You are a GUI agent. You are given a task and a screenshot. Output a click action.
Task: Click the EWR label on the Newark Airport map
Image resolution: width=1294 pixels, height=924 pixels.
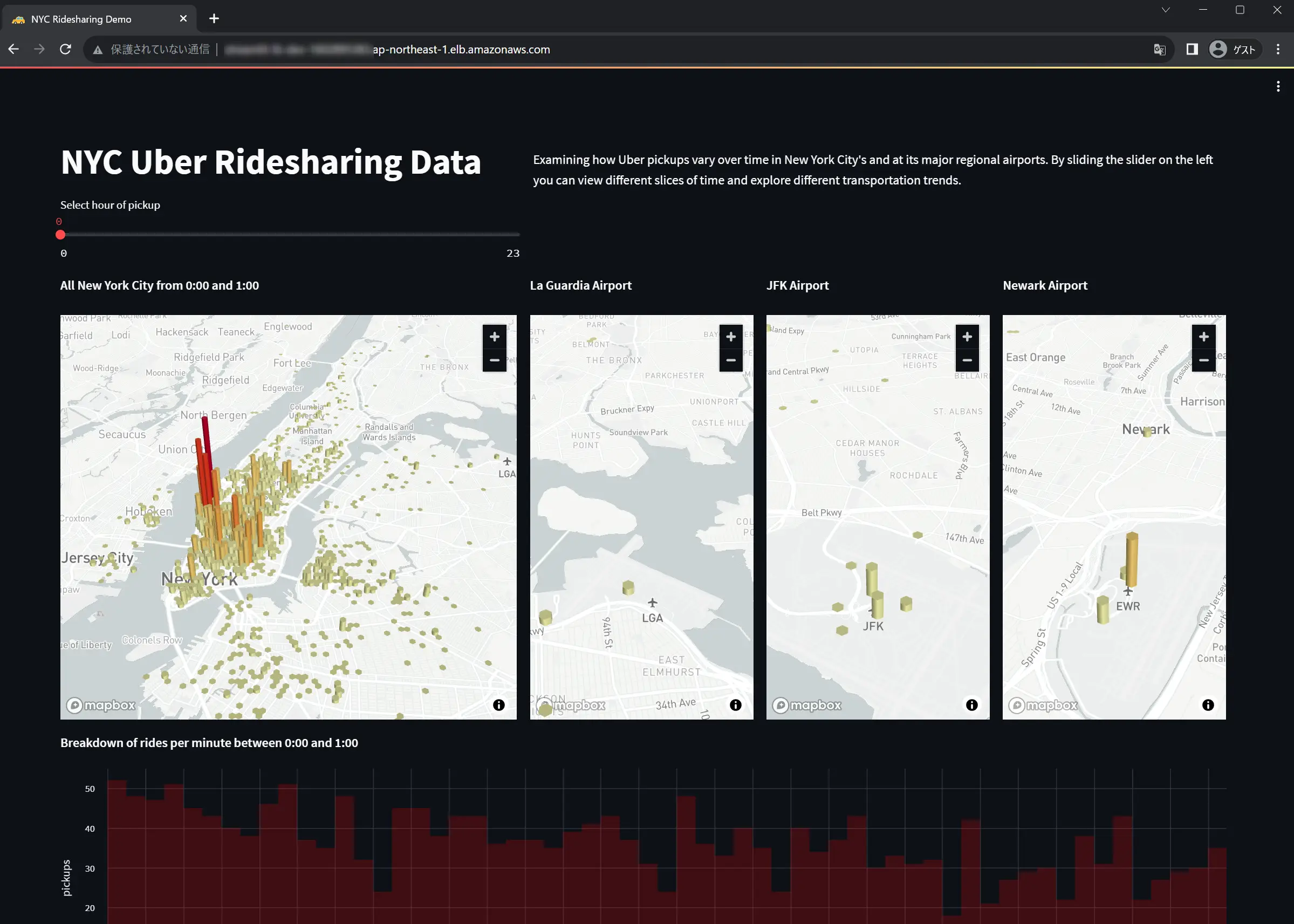click(1128, 606)
